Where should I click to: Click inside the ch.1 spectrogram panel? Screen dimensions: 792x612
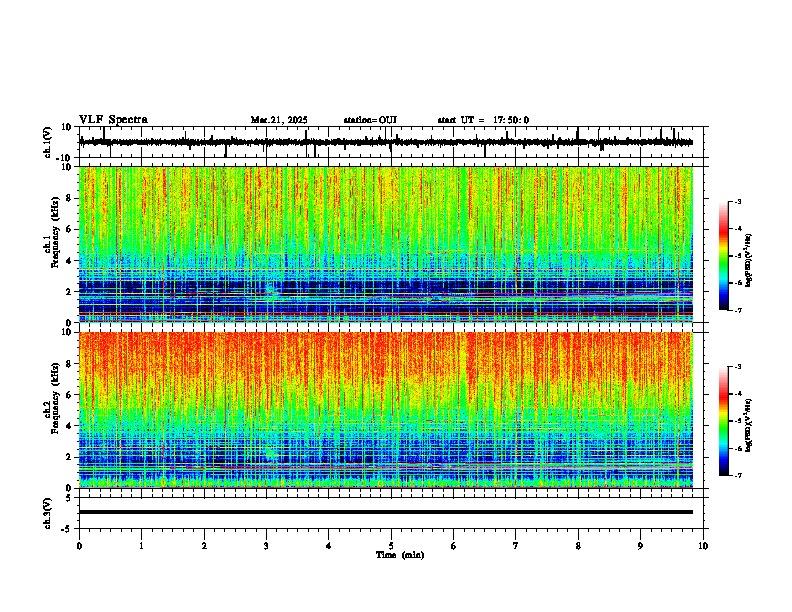386,244
